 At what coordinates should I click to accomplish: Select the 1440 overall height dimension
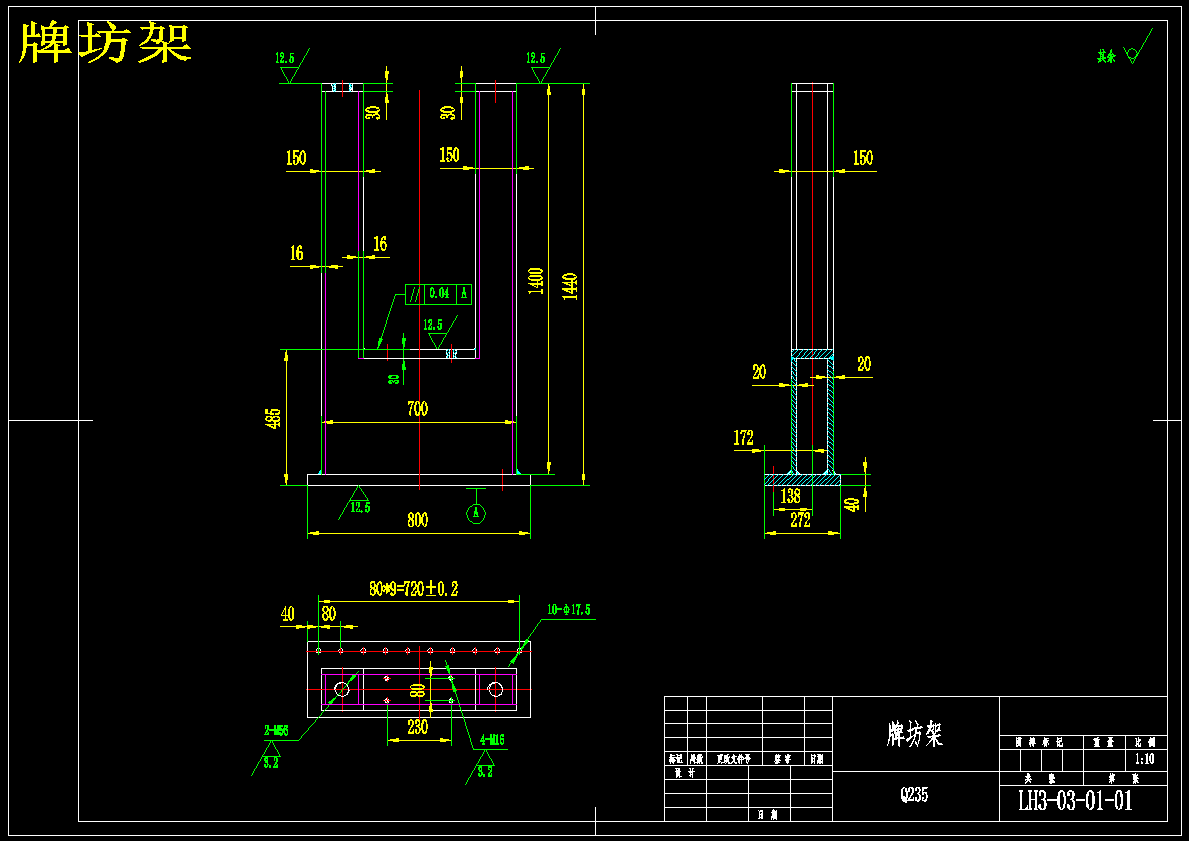point(571,287)
